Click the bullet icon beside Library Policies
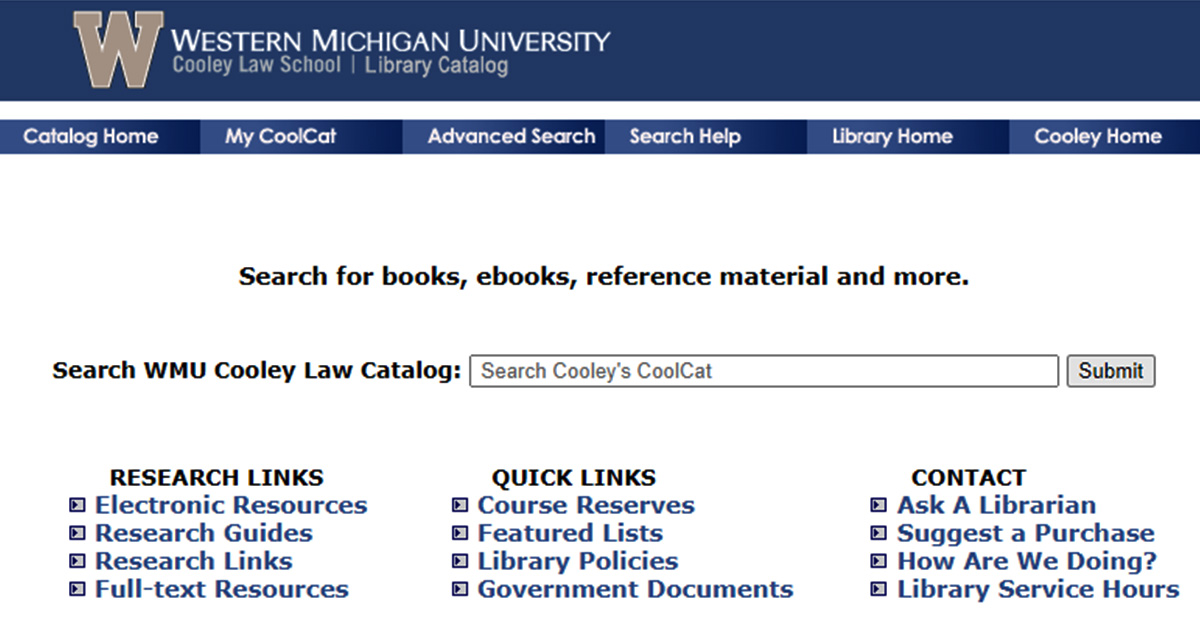This screenshot has height=630, width=1200. pos(460,562)
